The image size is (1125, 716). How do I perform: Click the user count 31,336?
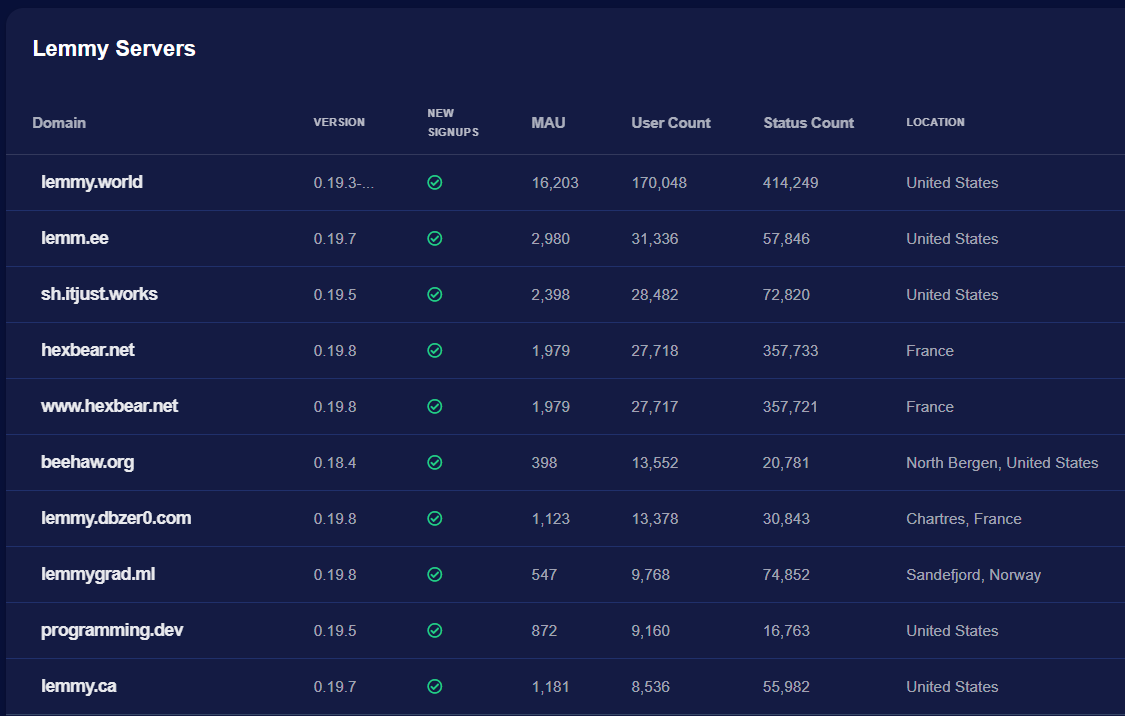pyautogui.click(x=654, y=239)
